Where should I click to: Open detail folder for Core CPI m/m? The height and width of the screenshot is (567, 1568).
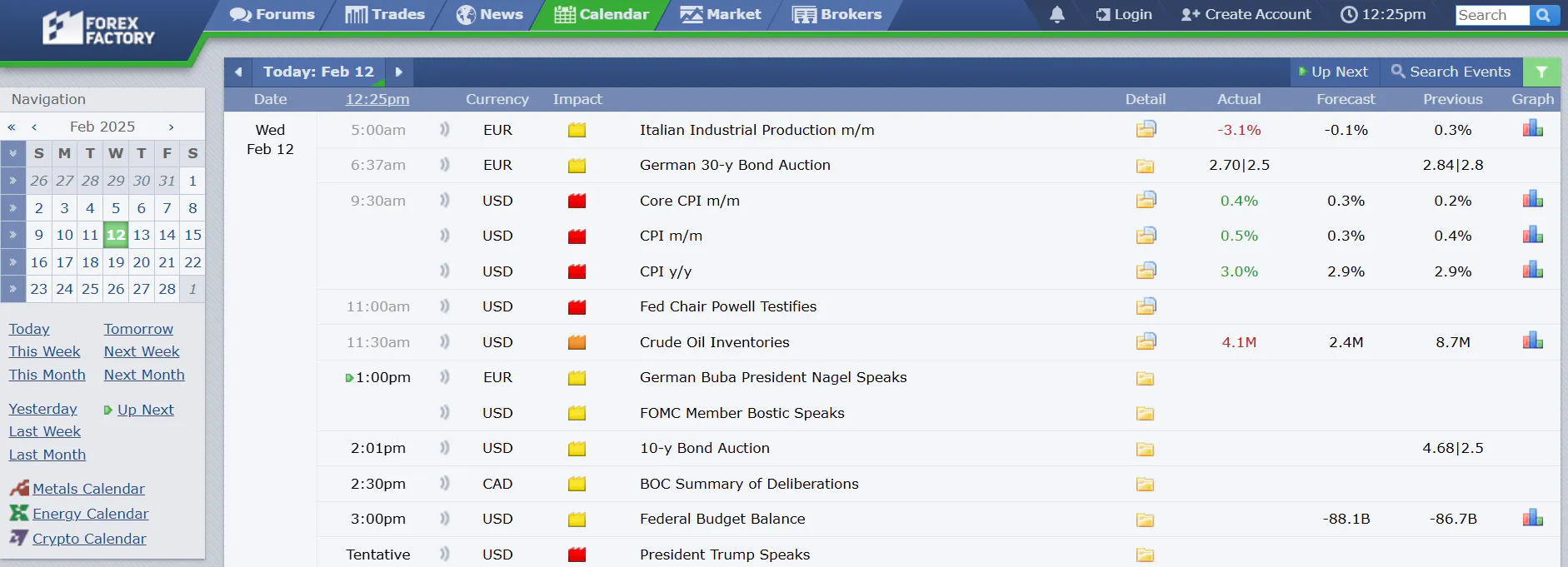point(1146,200)
